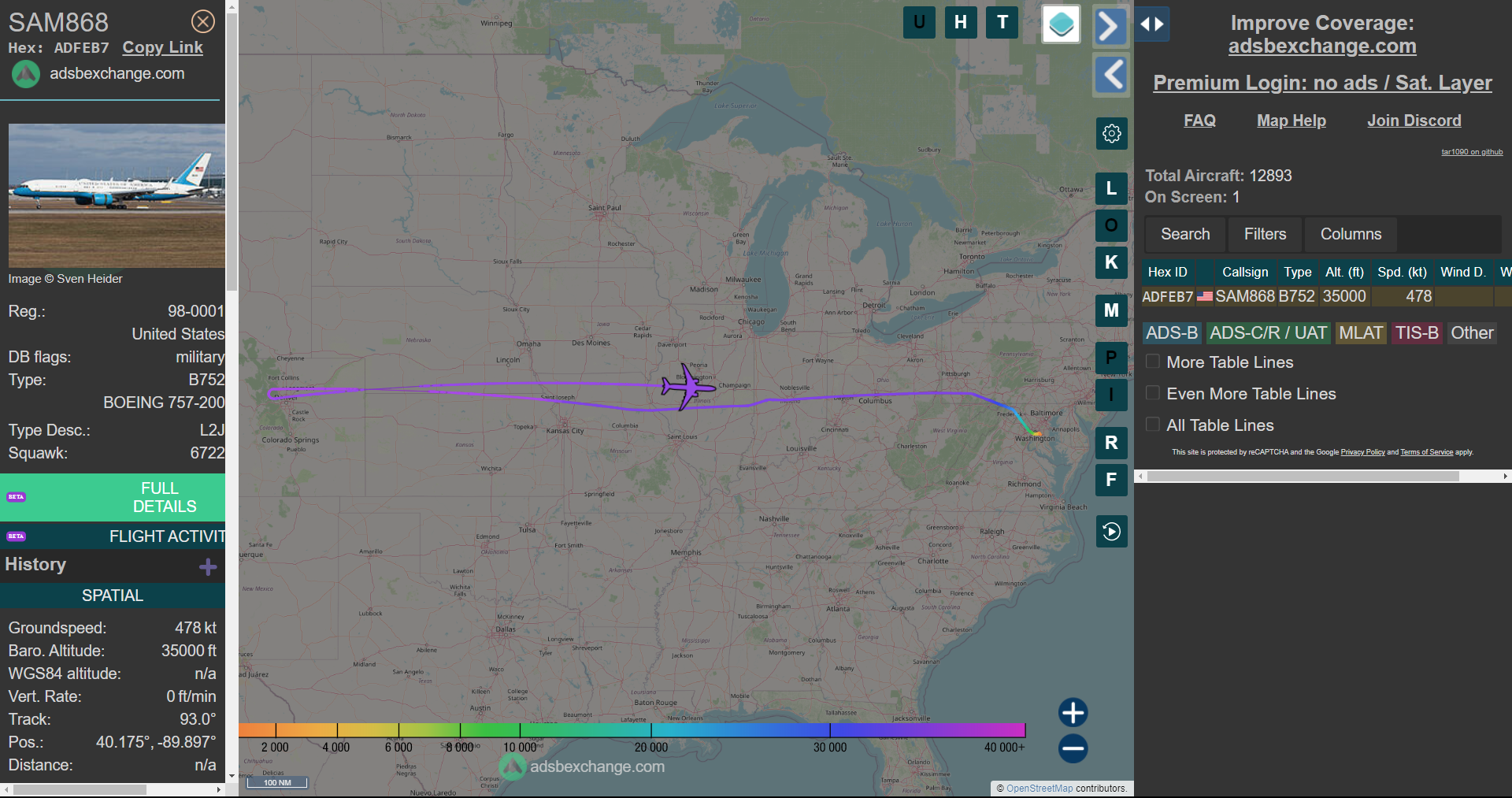Toggle the I map option button
Viewport: 1512px width, 798px height.
click(x=1111, y=395)
